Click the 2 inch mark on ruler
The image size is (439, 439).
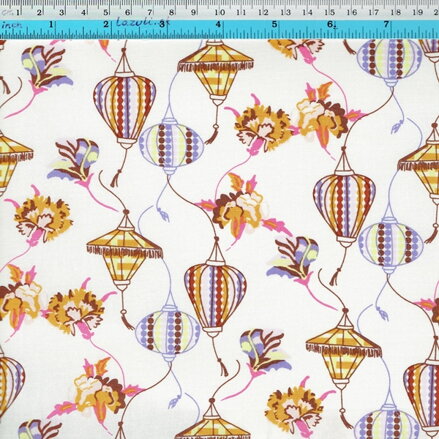pyautogui.click(x=106, y=24)
